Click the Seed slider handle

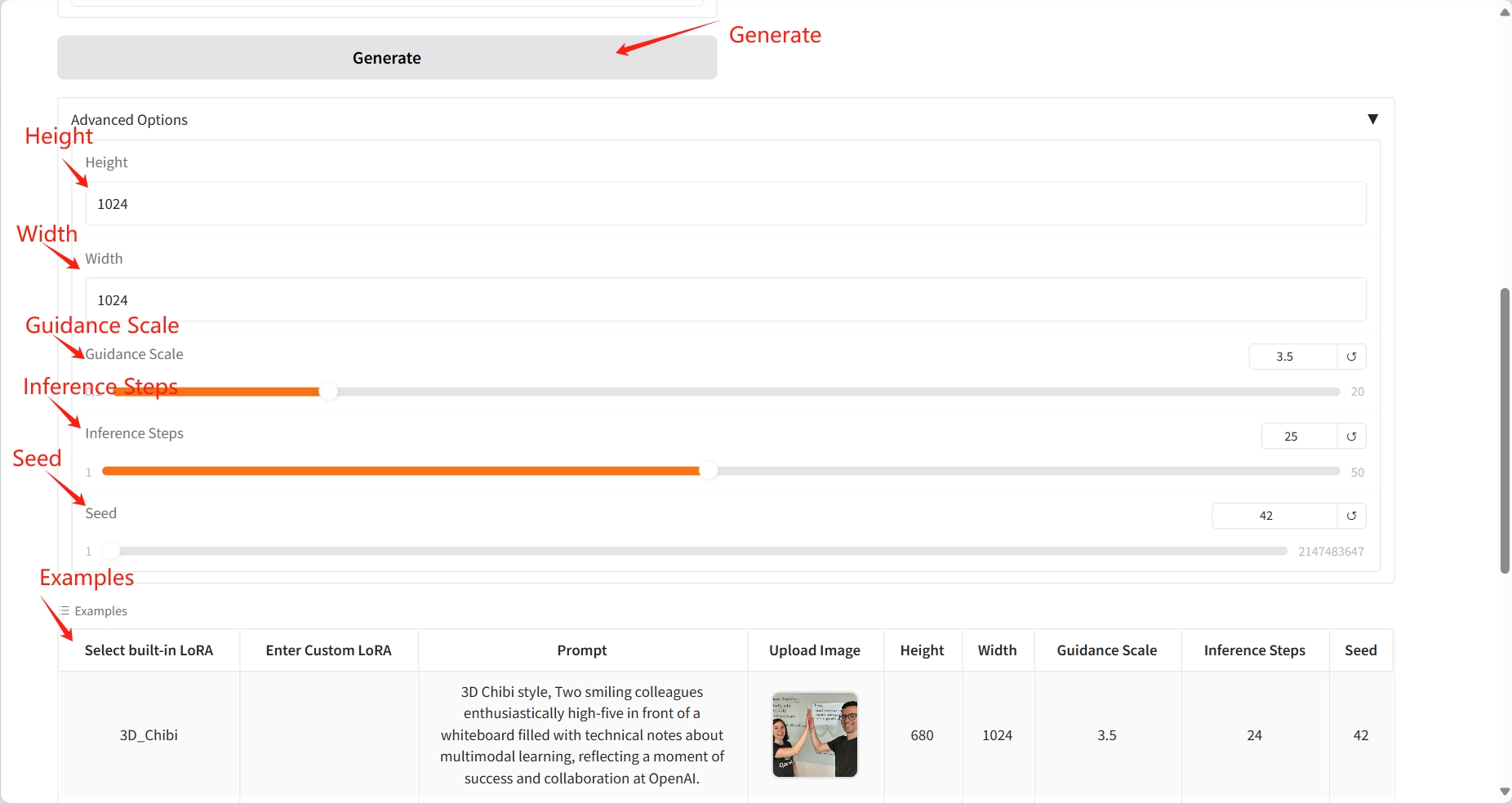tap(112, 551)
